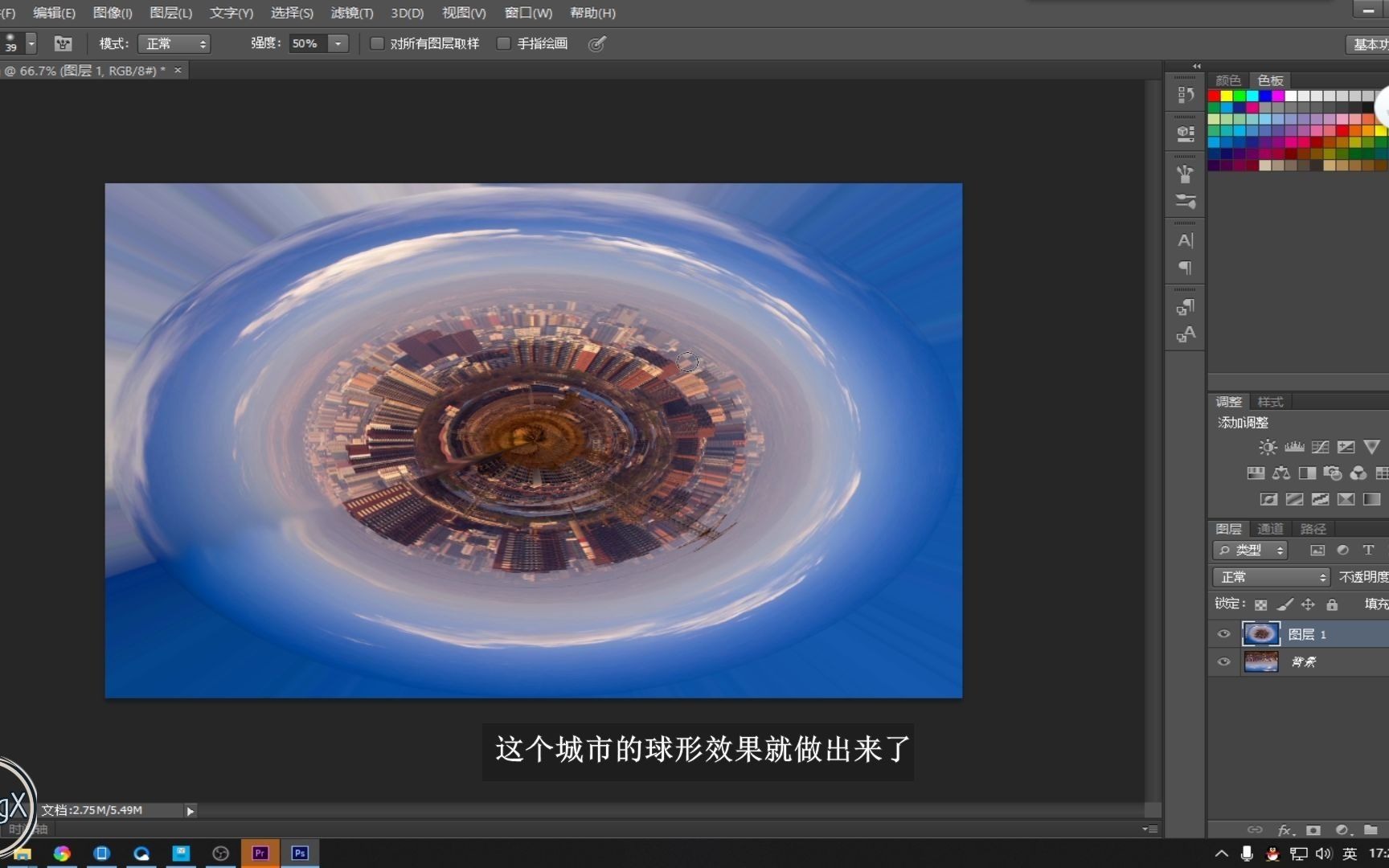1389x868 pixels.
Task: Open the Brightness/Contrast adjustment icon
Action: tap(1268, 447)
